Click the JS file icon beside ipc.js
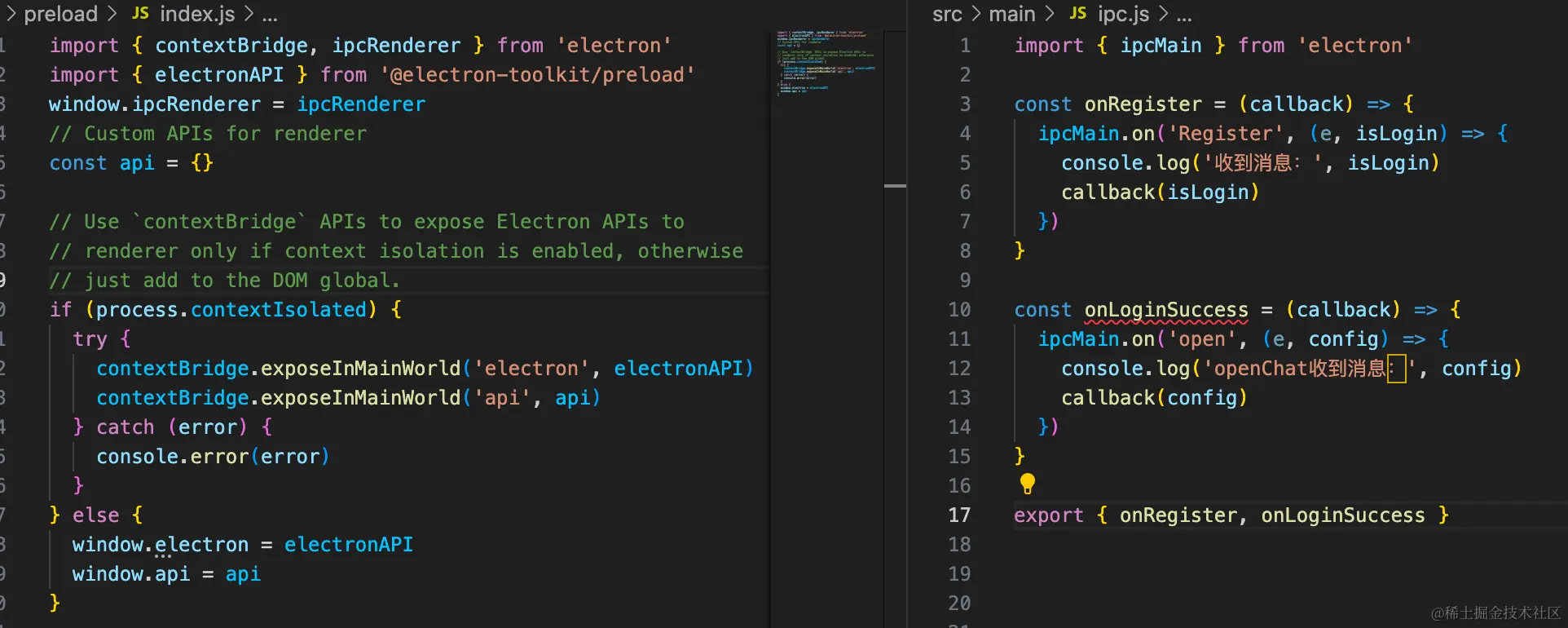Viewport: 1568px width, 628px height. pyautogui.click(x=1077, y=14)
